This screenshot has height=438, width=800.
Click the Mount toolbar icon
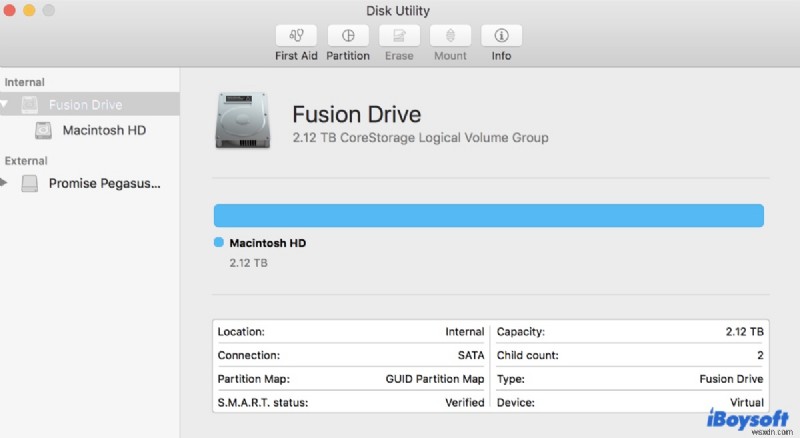tap(450, 36)
